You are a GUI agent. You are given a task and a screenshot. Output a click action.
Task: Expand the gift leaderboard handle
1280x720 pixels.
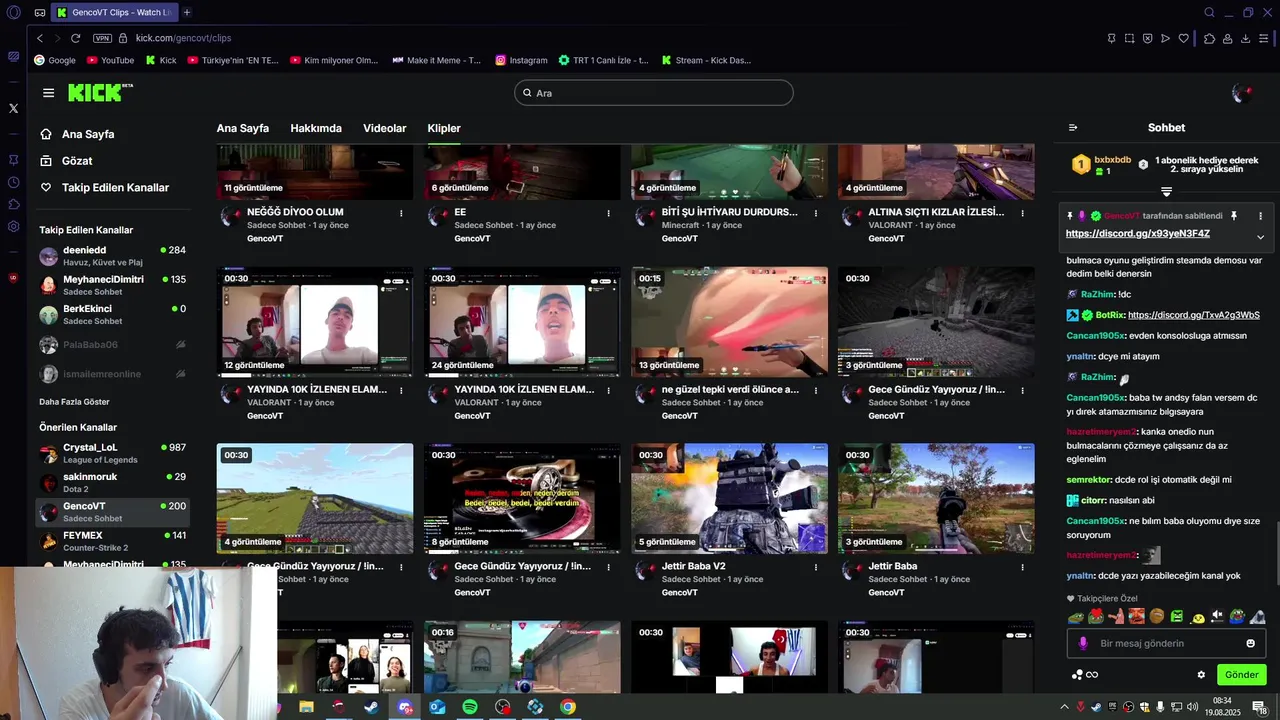(x=1166, y=191)
